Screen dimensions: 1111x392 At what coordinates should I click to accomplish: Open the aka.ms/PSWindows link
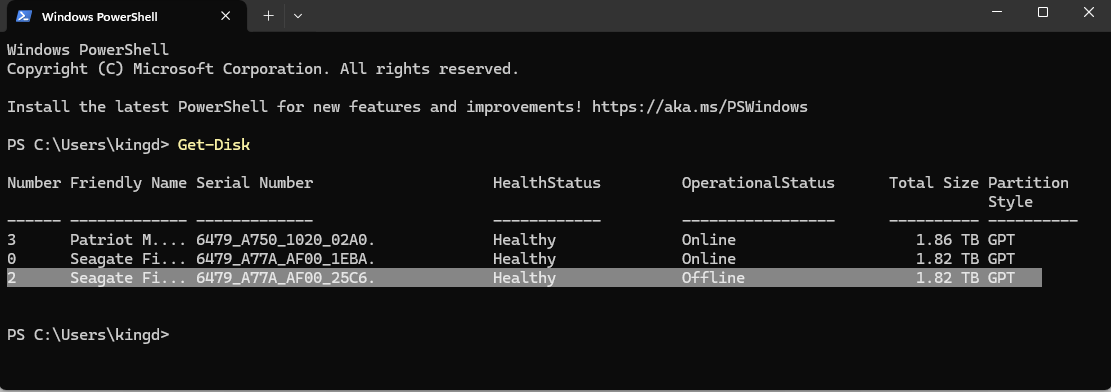(699, 107)
